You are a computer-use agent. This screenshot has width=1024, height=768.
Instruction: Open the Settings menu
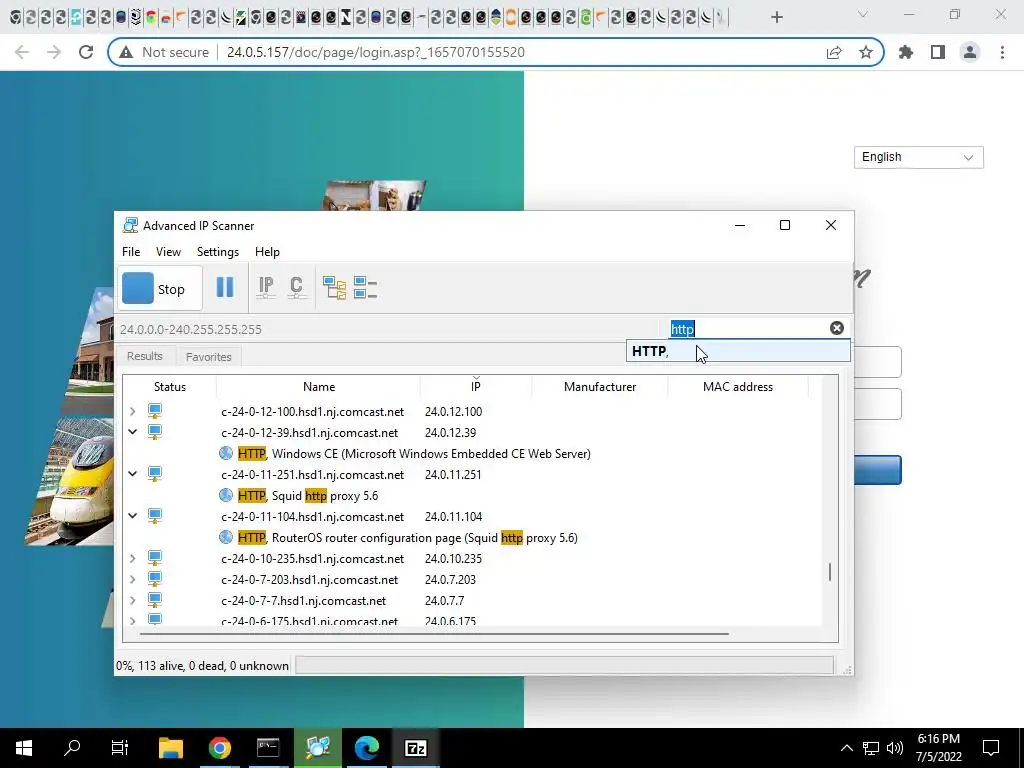tap(217, 251)
